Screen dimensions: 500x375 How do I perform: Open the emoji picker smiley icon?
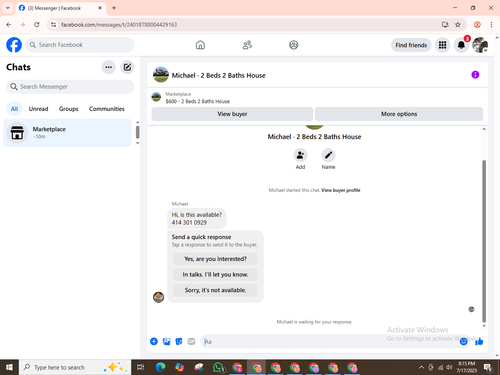point(463,341)
